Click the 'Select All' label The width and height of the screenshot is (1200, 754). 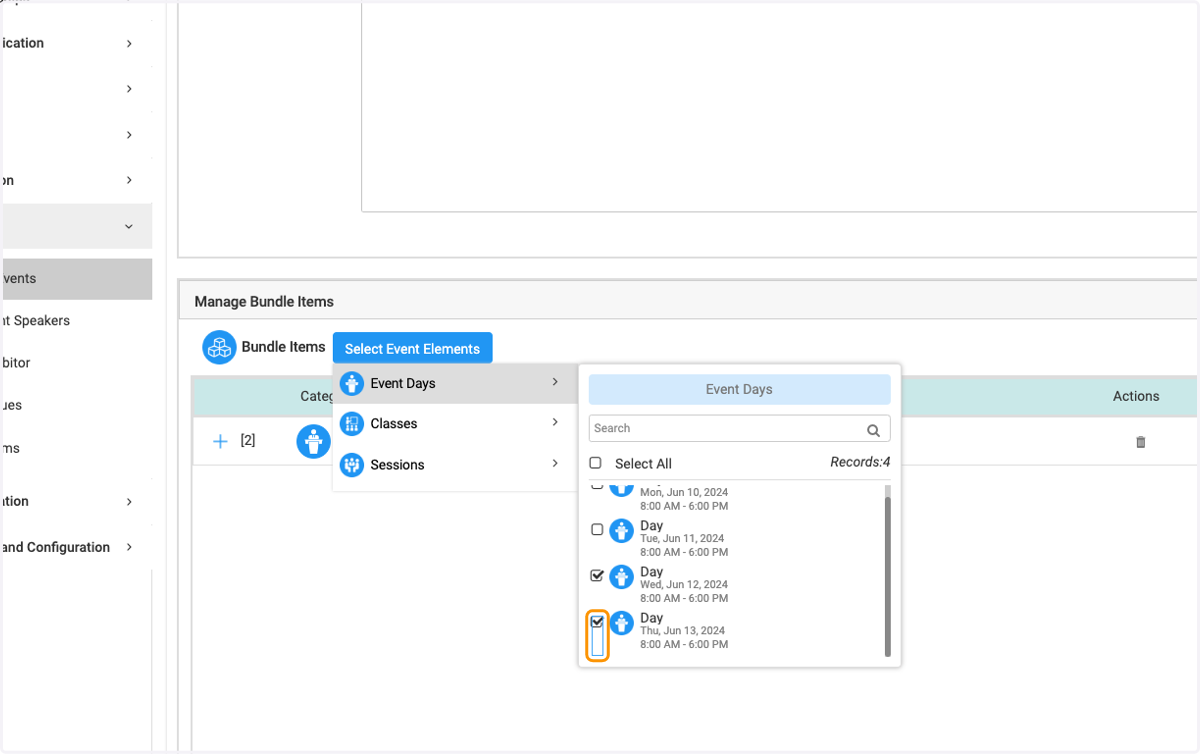(x=643, y=464)
